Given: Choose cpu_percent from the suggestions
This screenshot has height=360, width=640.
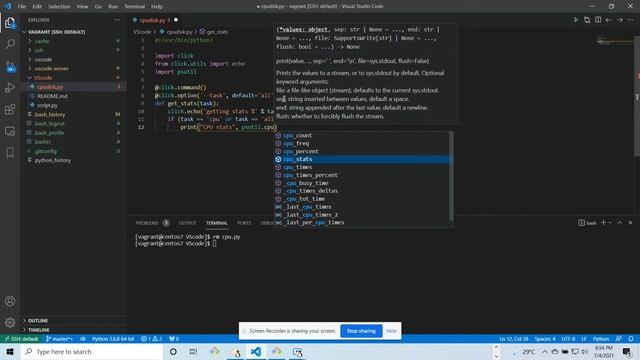Looking at the screenshot, I should pyautogui.click(x=362, y=151).
